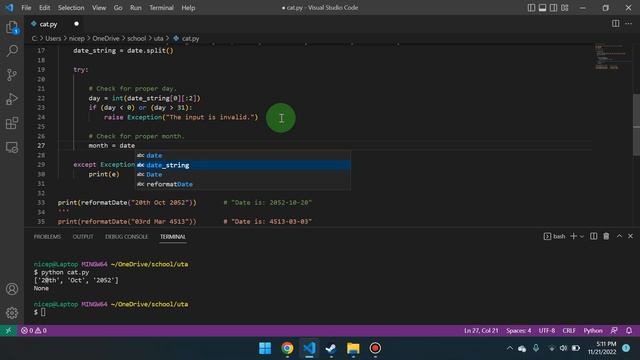The width and height of the screenshot is (640, 360).
Task: Open editor More Actions ellipsis
Action: coord(629,24)
